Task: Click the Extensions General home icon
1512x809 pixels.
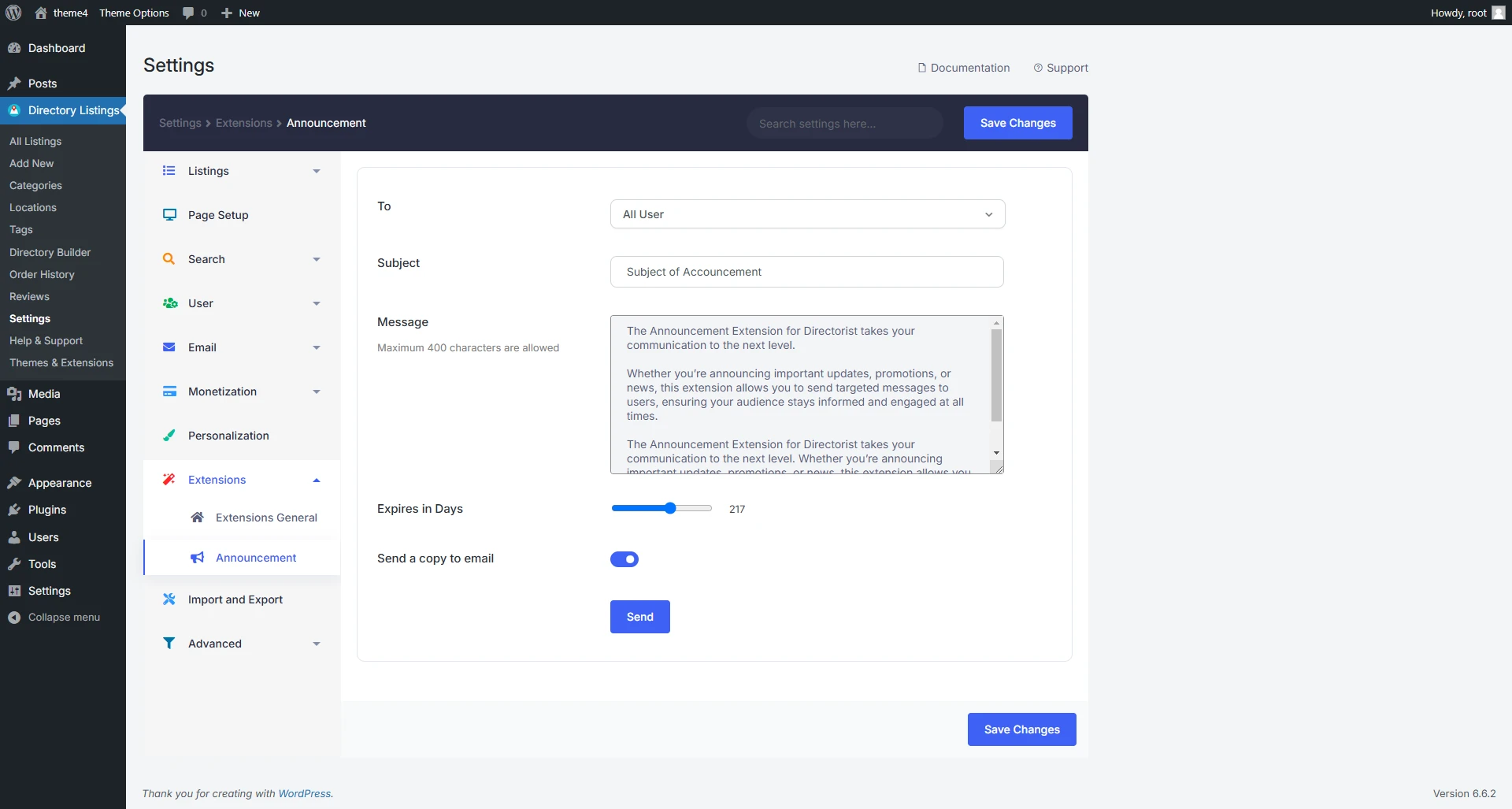Action: point(198,518)
